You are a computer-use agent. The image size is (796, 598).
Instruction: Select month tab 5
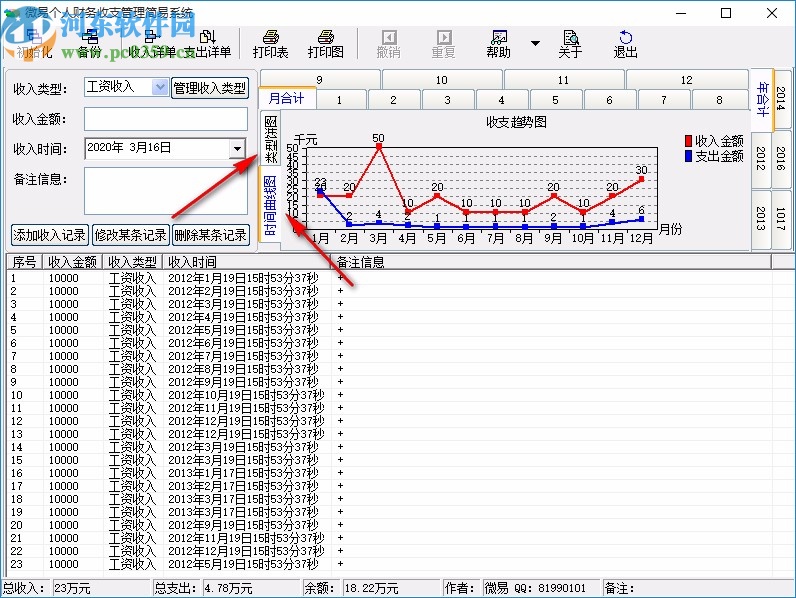[555, 99]
